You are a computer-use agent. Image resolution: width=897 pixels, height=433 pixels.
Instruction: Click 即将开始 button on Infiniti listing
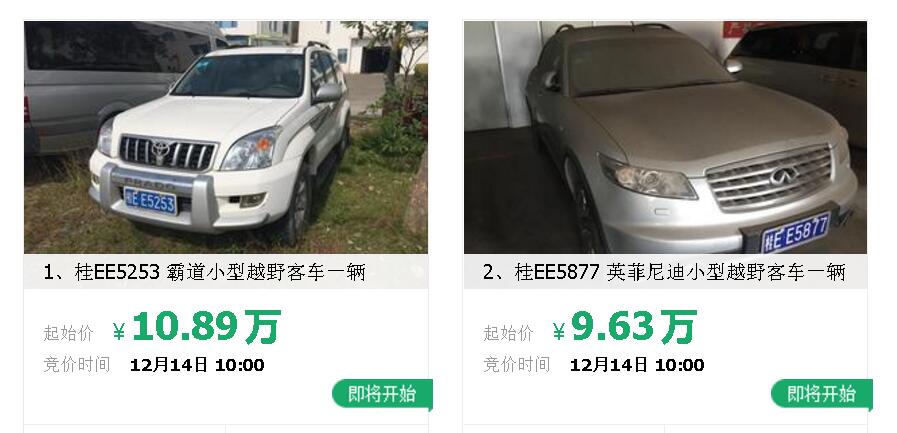click(x=821, y=394)
